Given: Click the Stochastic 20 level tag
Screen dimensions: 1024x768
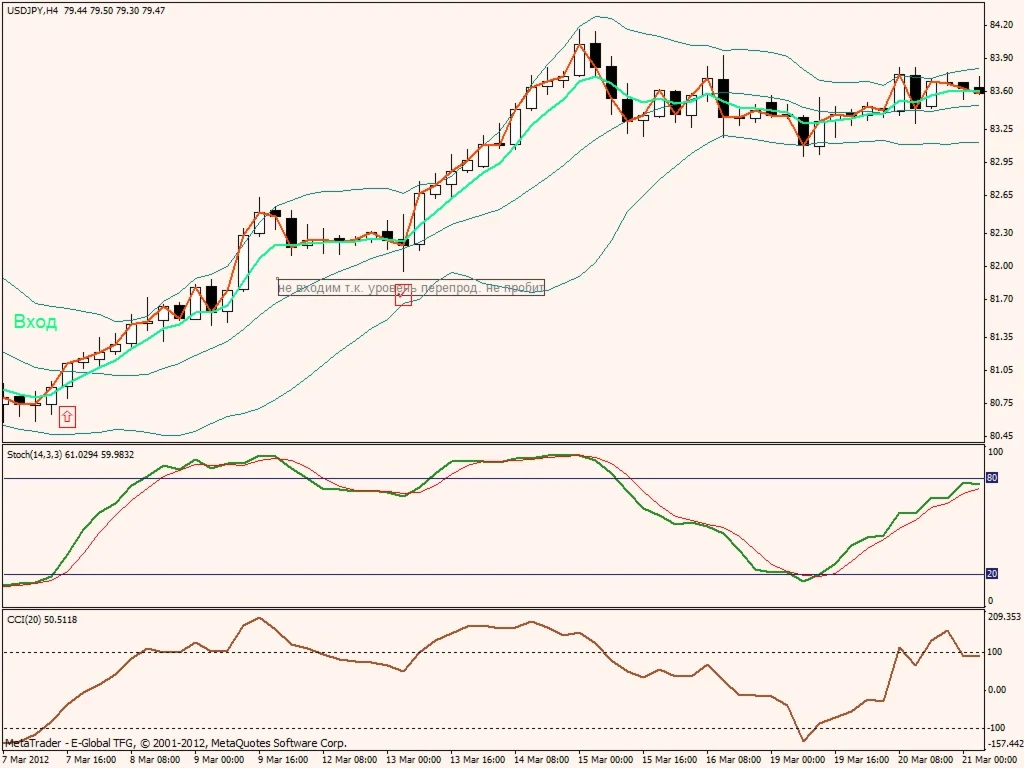Looking at the screenshot, I should tap(992, 574).
